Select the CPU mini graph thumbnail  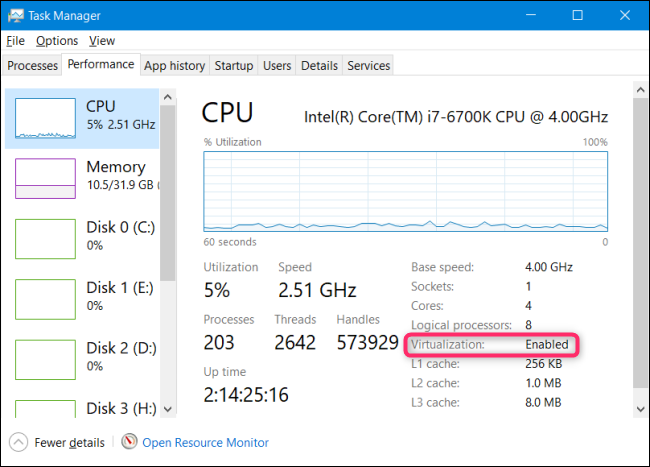point(44,118)
